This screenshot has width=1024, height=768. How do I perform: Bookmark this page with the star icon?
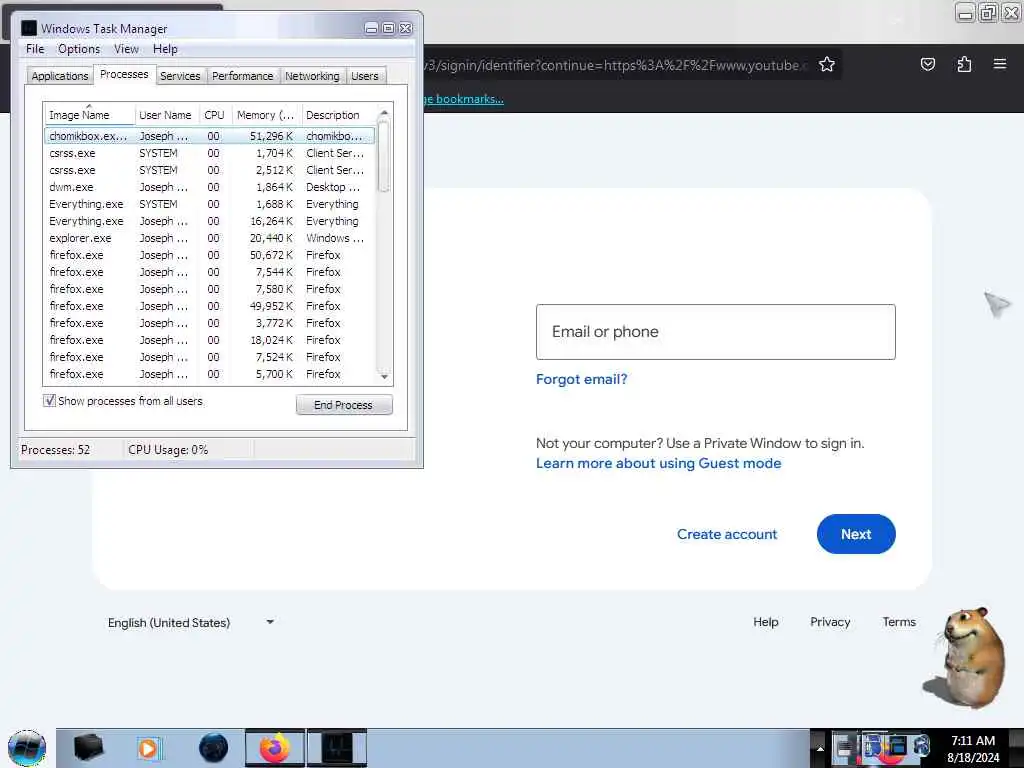point(827,64)
